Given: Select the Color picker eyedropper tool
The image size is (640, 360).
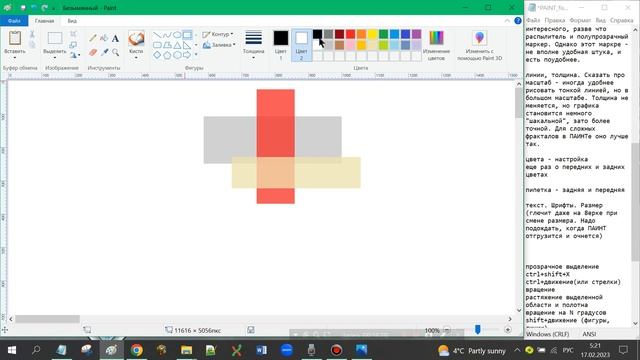Looking at the screenshot, I should tap(104, 52).
